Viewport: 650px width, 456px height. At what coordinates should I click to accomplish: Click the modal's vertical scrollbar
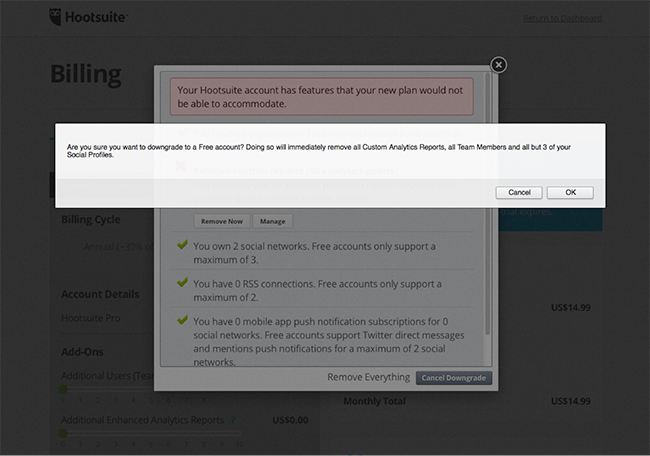tap(488, 203)
